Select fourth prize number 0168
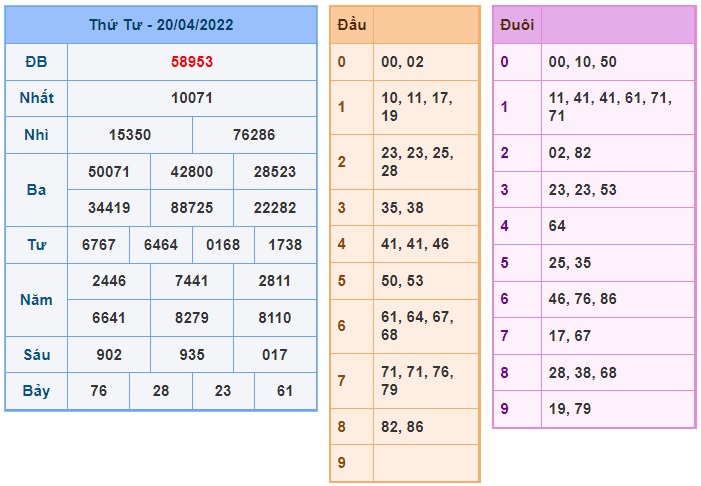This screenshot has height=486, width=701. click(223, 245)
